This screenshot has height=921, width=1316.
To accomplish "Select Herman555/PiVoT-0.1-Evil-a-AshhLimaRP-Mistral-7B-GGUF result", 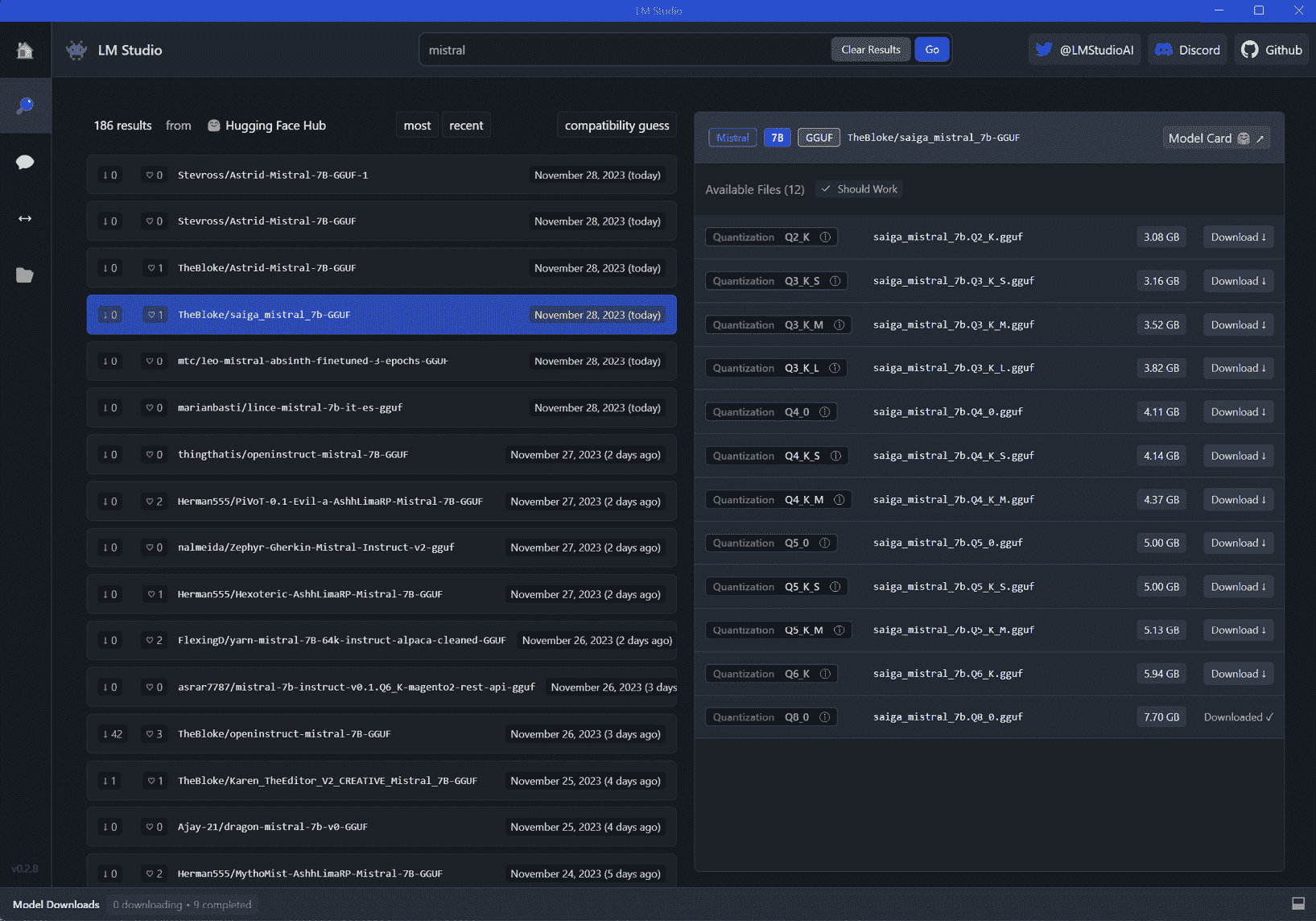I will [x=382, y=502].
